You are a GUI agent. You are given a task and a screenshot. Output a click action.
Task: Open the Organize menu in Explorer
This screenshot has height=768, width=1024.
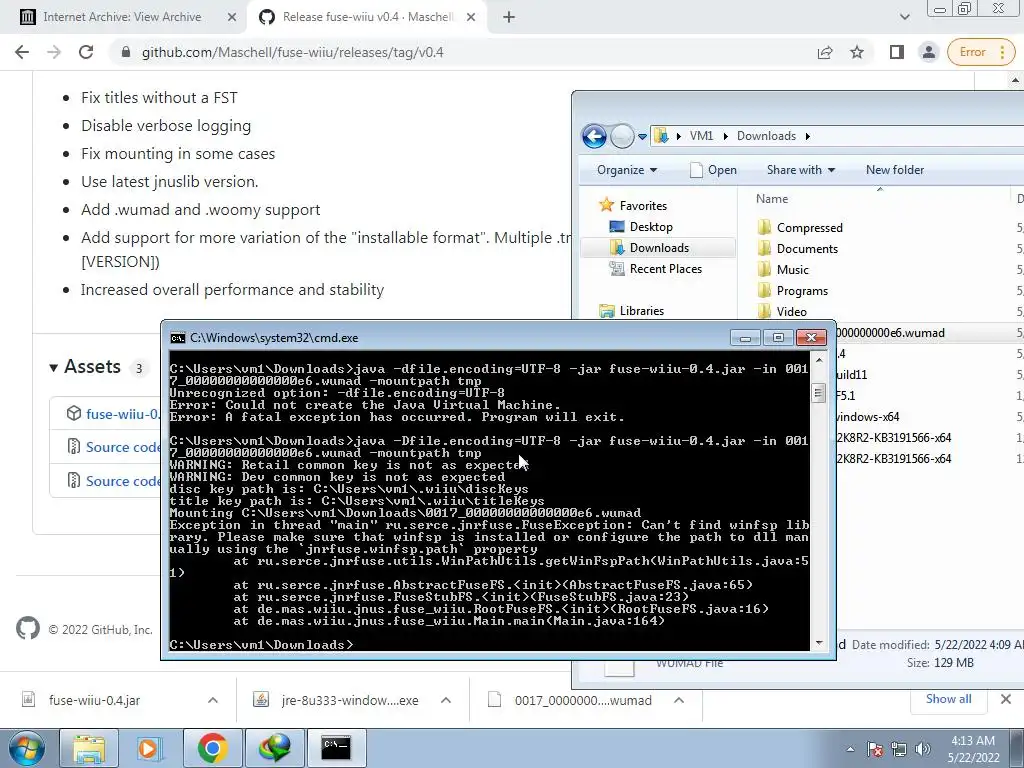tap(626, 170)
